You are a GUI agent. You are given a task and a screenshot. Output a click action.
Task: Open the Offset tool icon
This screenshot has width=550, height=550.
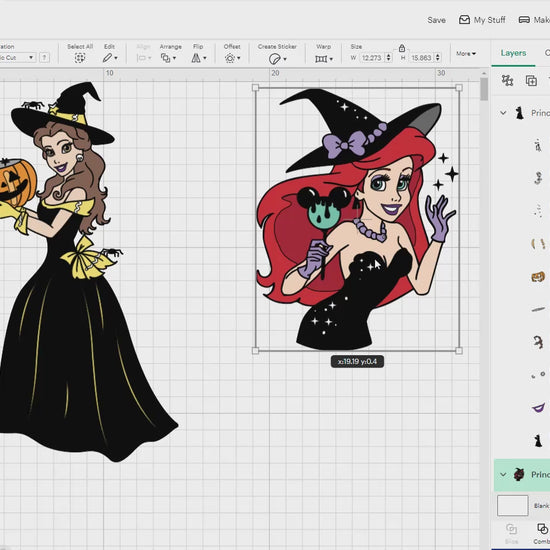tap(230, 58)
